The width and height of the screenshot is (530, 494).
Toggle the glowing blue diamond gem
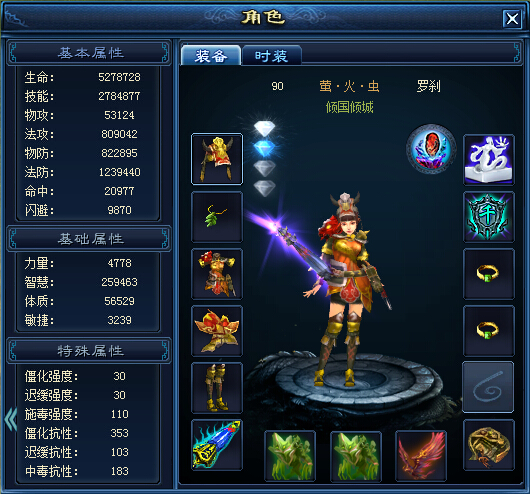click(264, 148)
